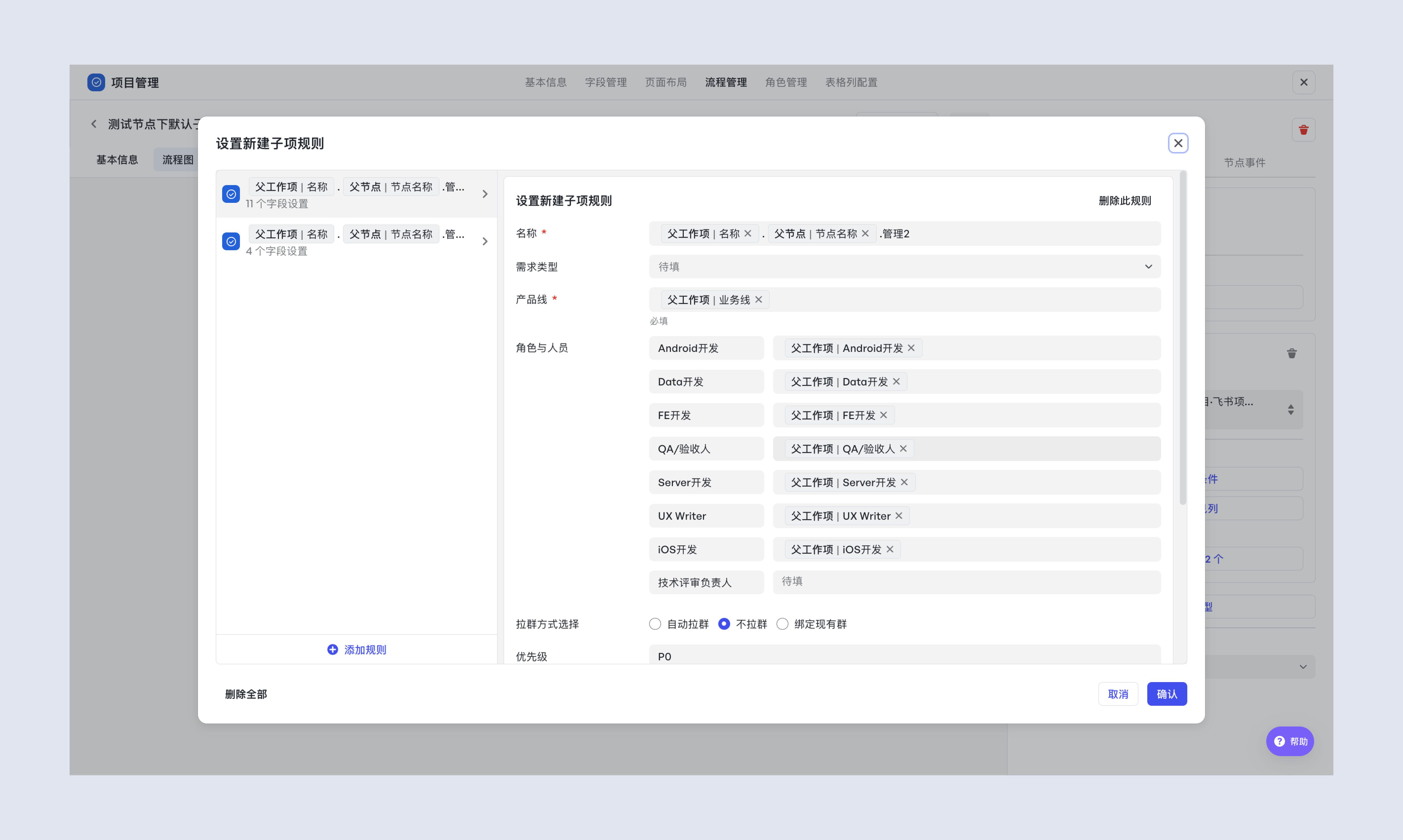Close the 设置新建子项规则 dialog

point(1178,143)
